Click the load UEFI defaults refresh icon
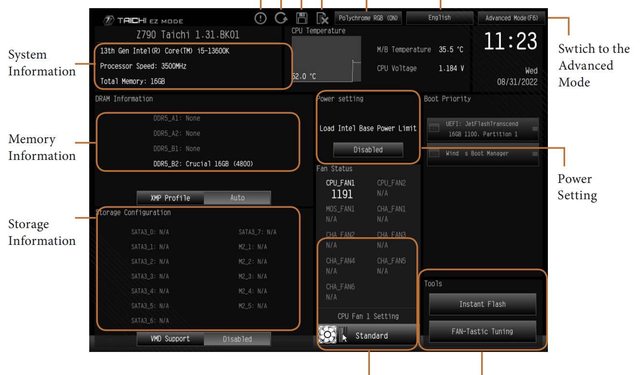This screenshot has height=375, width=640. (281, 18)
